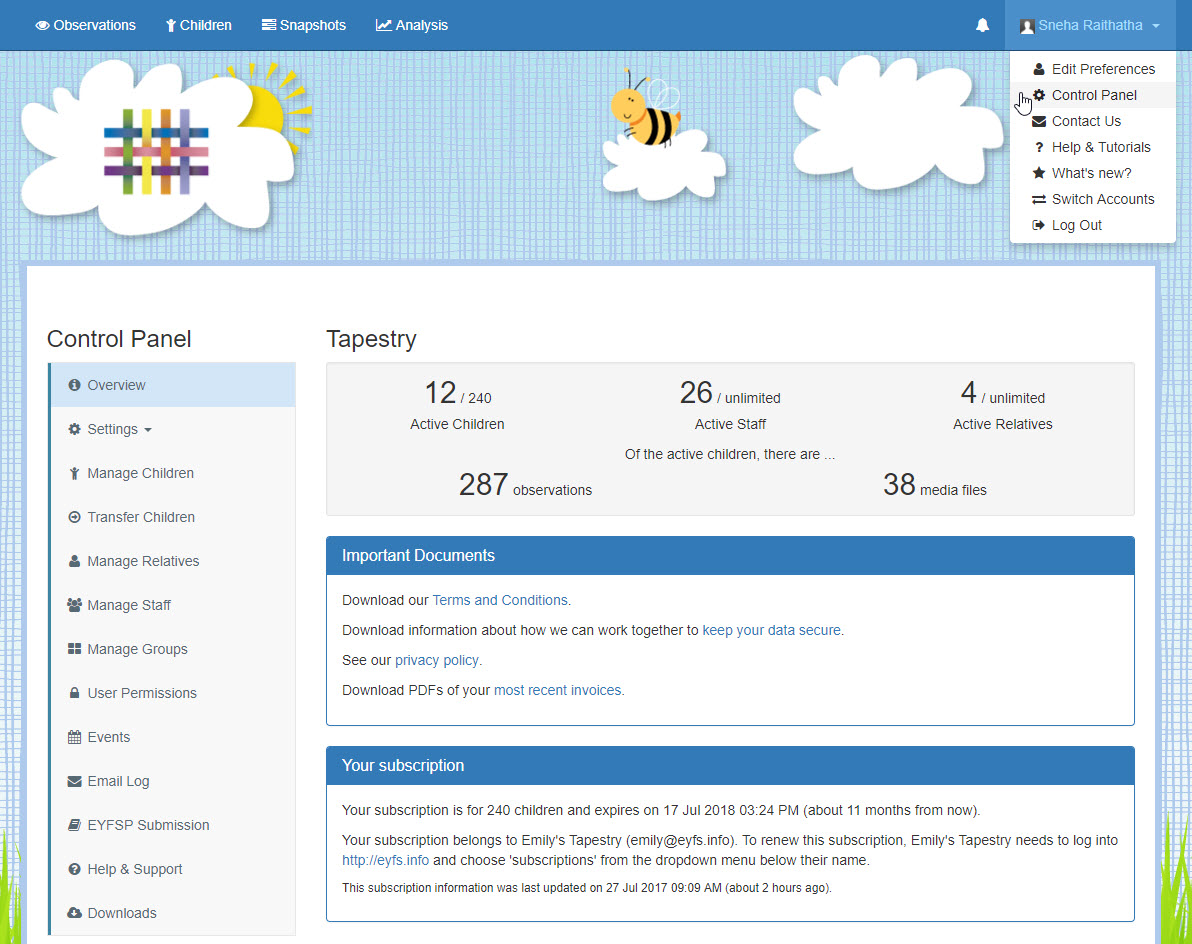This screenshot has height=944, width=1192.
Task: Open EYFSP Submission in sidebar
Action: tap(173, 825)
